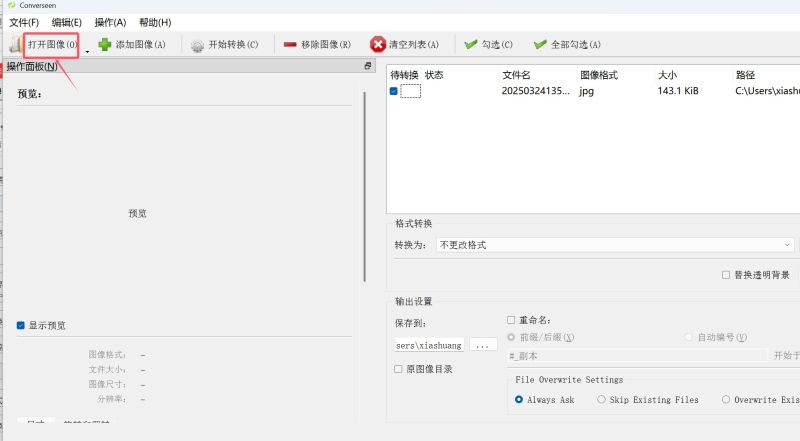The height and width of the screenshot is (441, 800).
Task: Uncheck the jpg file row checkbox
Action: coord(393,91)
